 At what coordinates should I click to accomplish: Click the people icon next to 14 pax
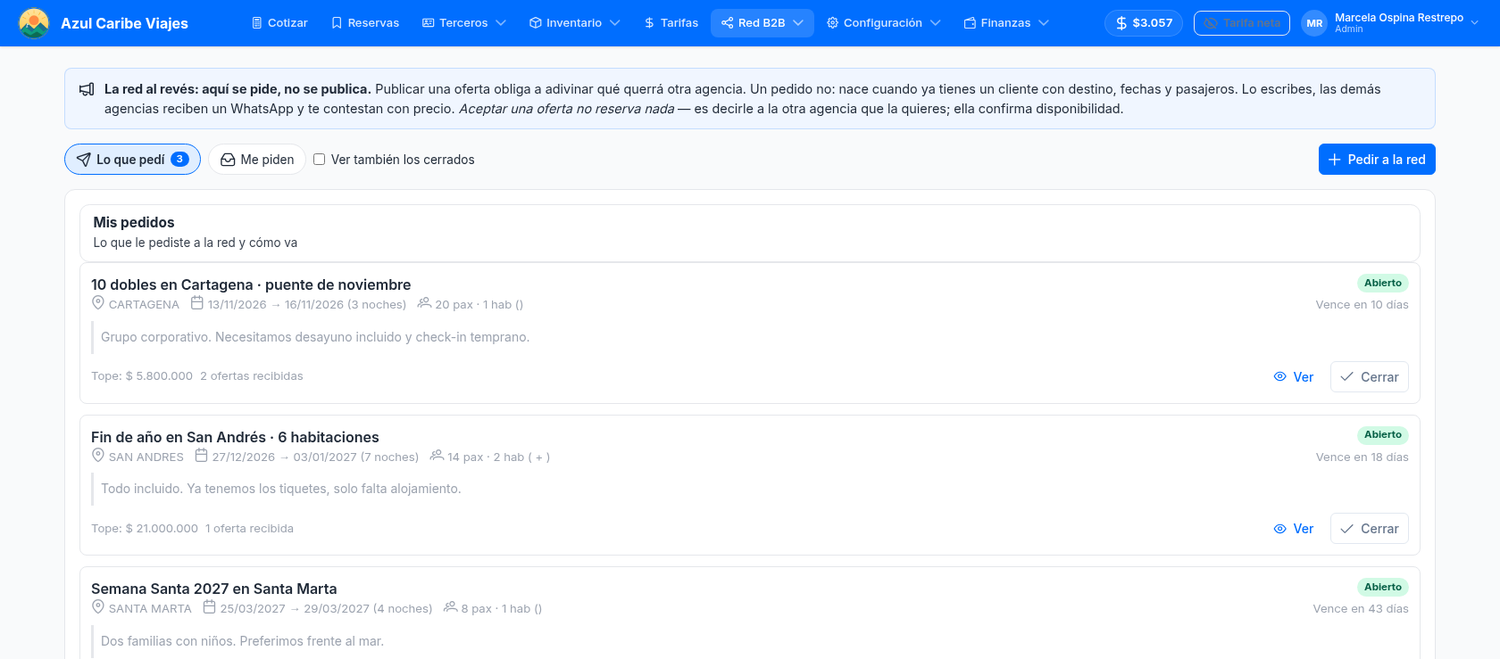pyautogui.click(x=437, y=456)
